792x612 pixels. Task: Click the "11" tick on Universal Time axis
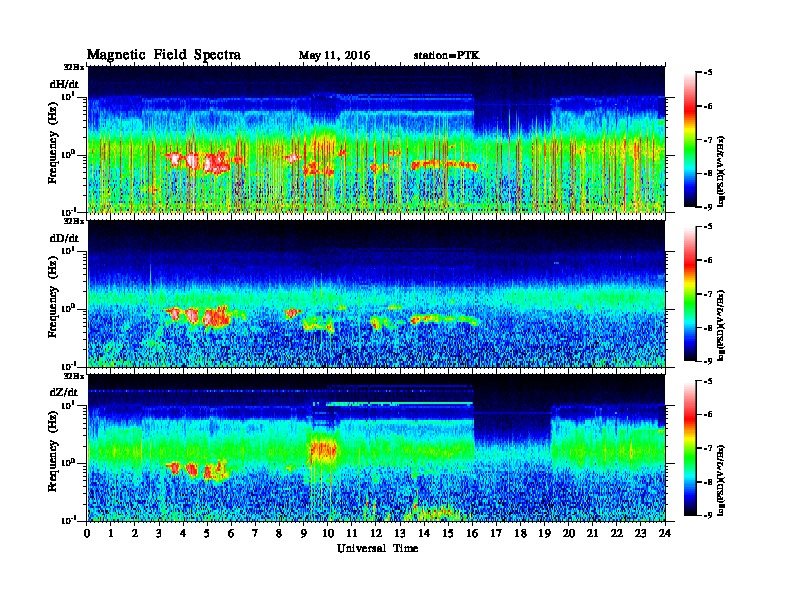(x=352, y=533)
